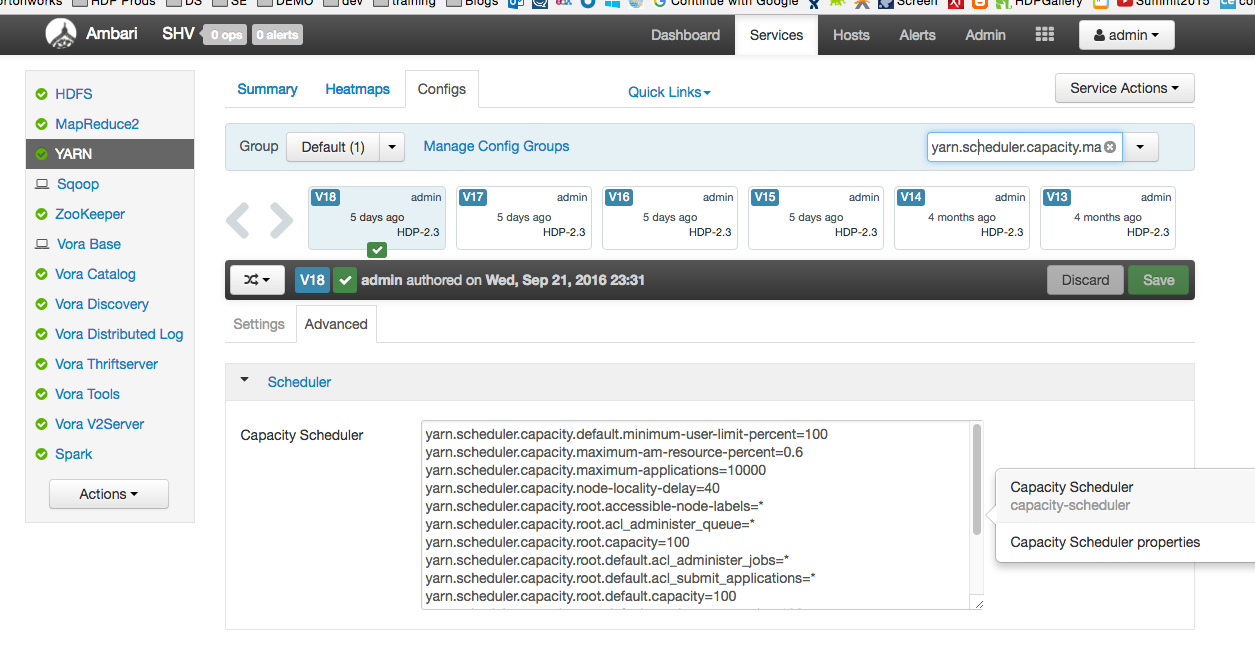This screenshot has width=1255, height=656.
Task: Switch to the Summary tab
Action: click(x=266, y=89)
